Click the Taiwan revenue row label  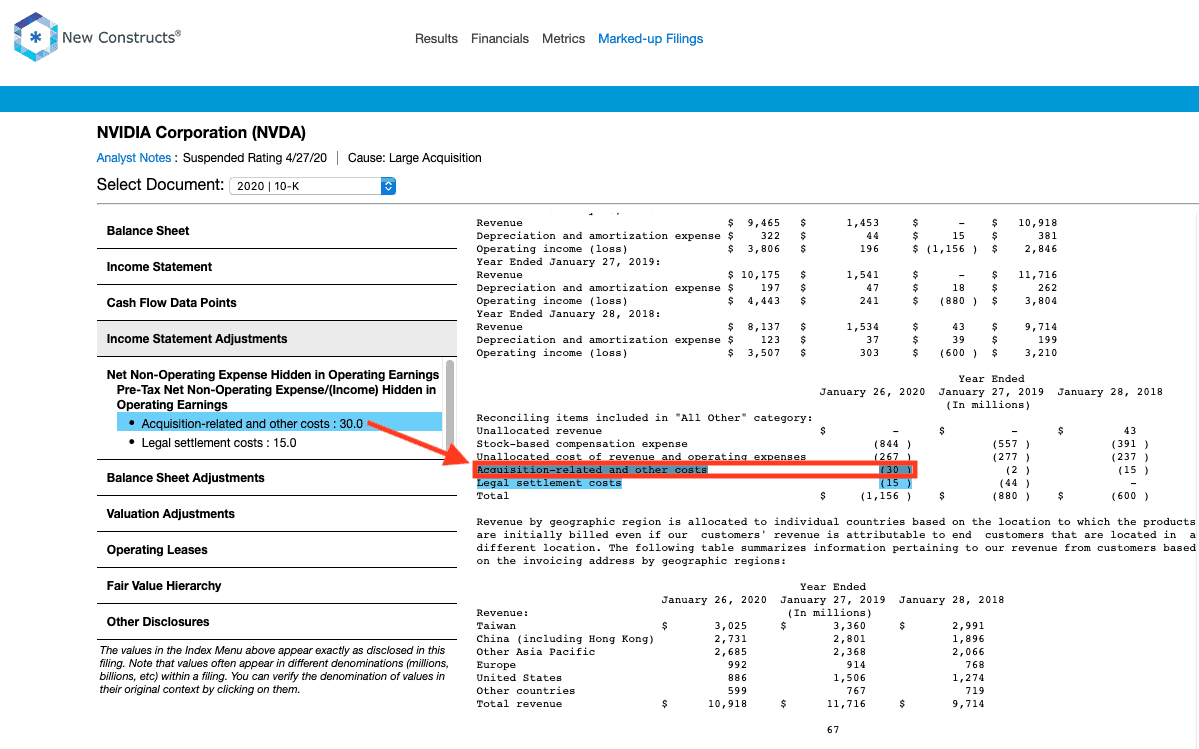tap(496, 626)
